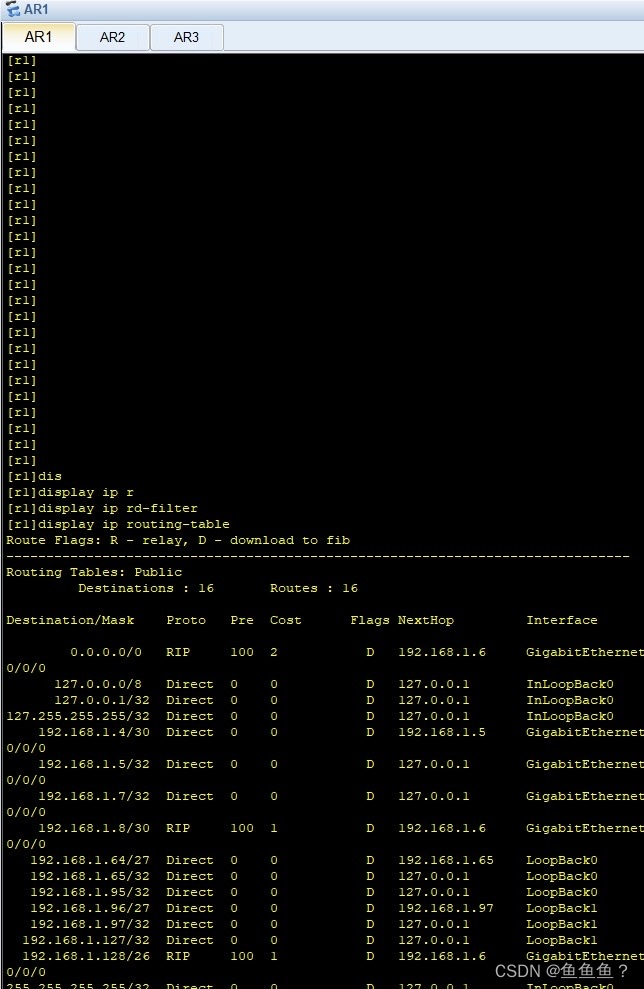Click the 127.0.0.1/32 destination entry

point(102,700)
